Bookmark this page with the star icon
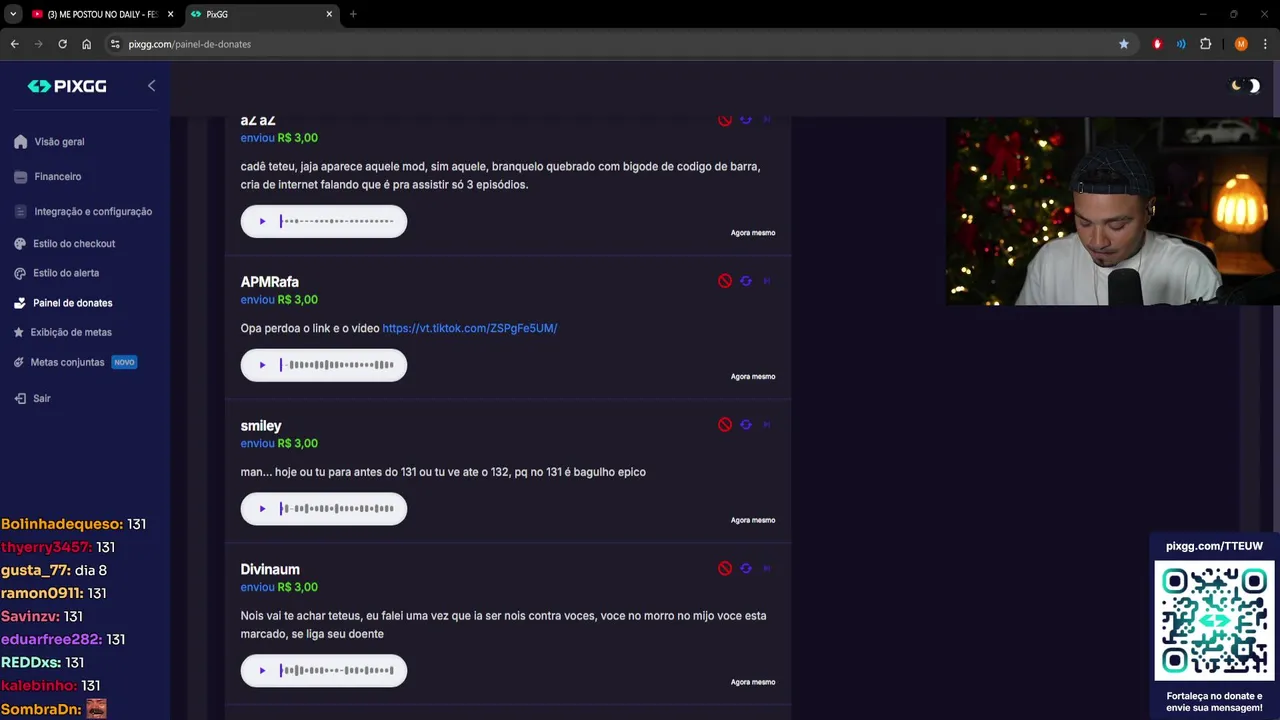 pyautogui.click(x=1124, y=44)
